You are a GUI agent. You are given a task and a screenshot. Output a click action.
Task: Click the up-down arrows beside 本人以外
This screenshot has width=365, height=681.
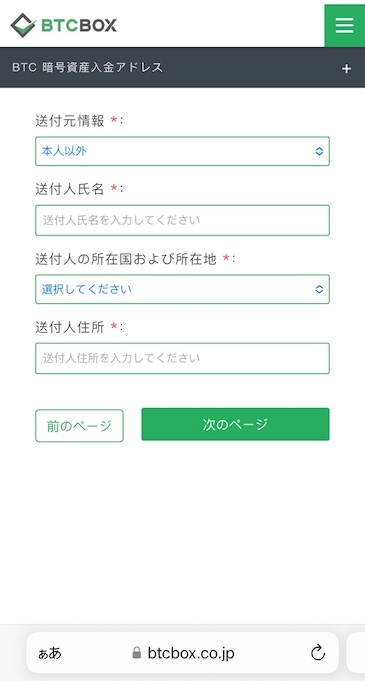[319, 151]
